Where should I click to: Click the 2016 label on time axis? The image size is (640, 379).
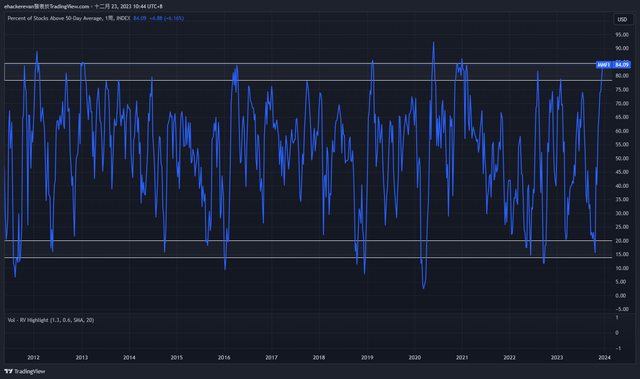(x=224, y=357)
